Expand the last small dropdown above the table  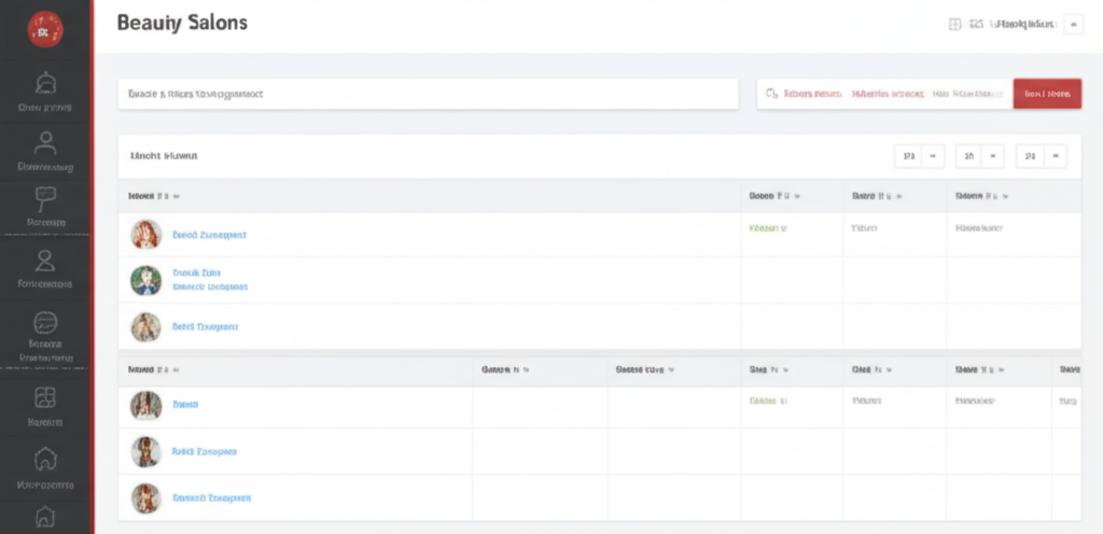[1041, 156]
